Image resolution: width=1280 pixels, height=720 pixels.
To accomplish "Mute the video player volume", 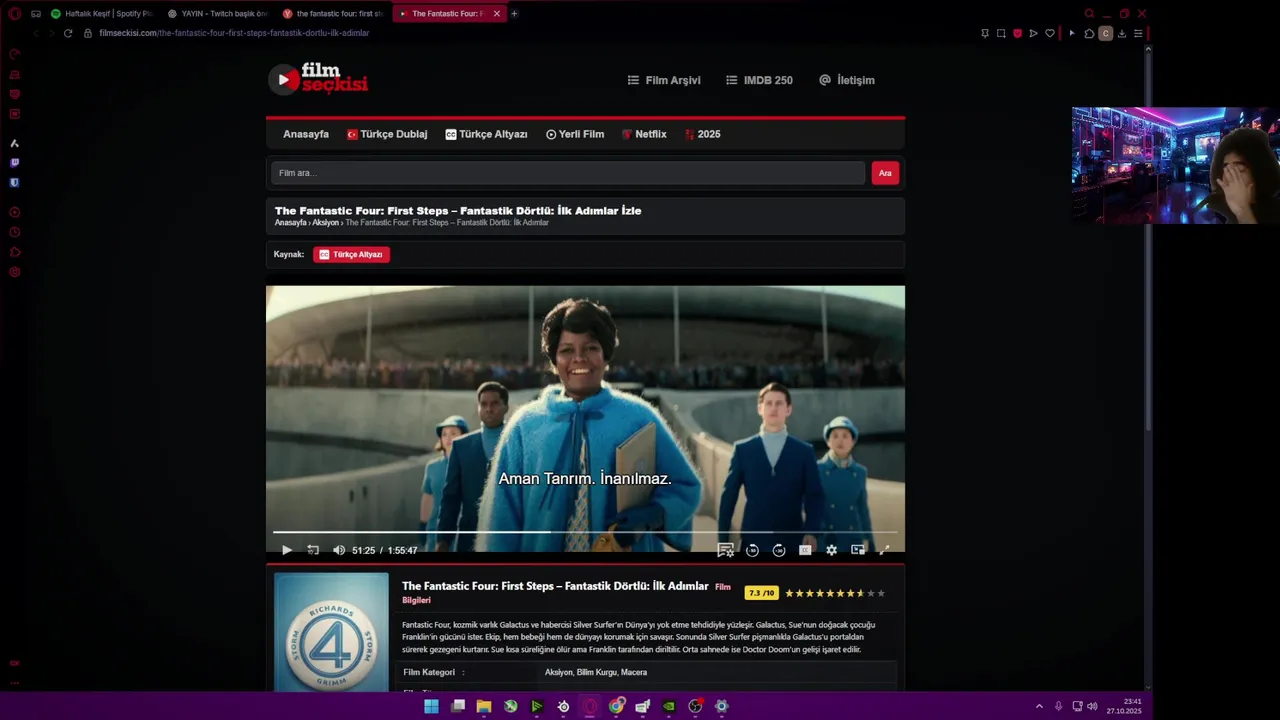I will 339,550.
